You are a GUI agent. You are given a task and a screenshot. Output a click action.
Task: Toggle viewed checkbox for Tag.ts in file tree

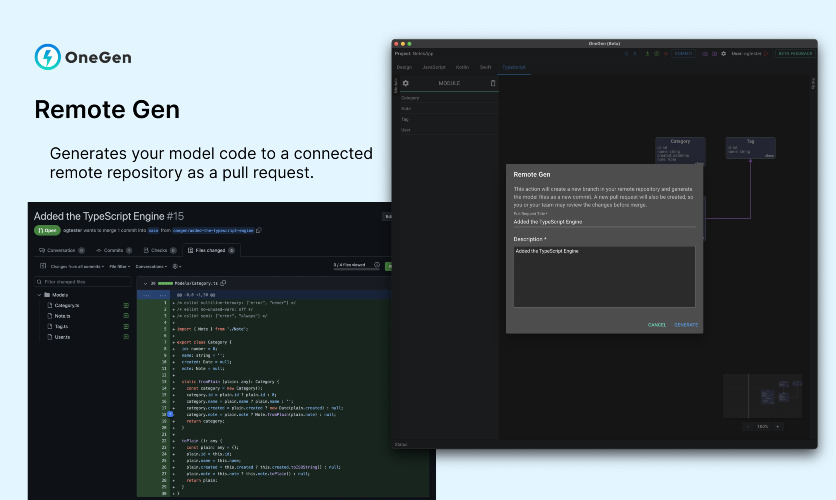click(x=126, y=328)
